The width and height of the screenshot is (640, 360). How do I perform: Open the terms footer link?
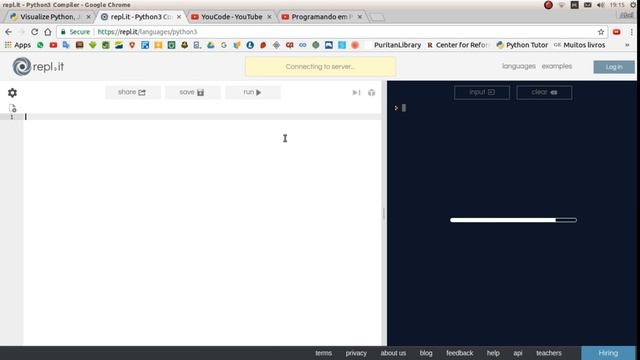pos(323,353)
